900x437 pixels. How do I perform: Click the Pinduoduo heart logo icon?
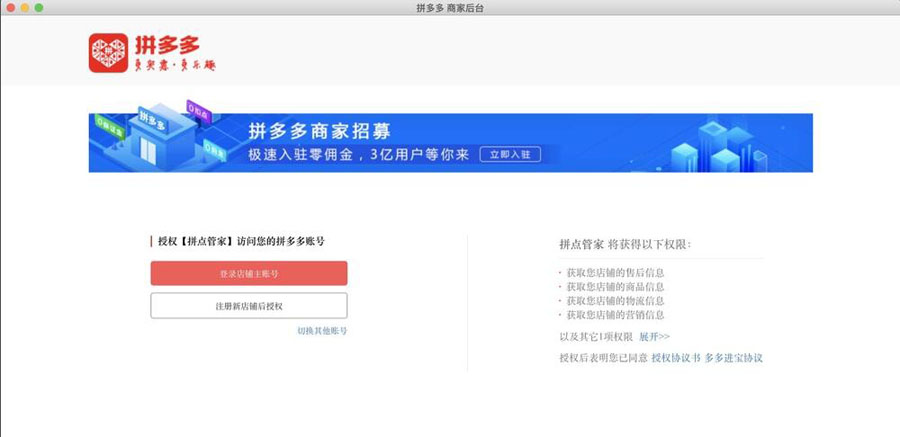pos(108,53)
